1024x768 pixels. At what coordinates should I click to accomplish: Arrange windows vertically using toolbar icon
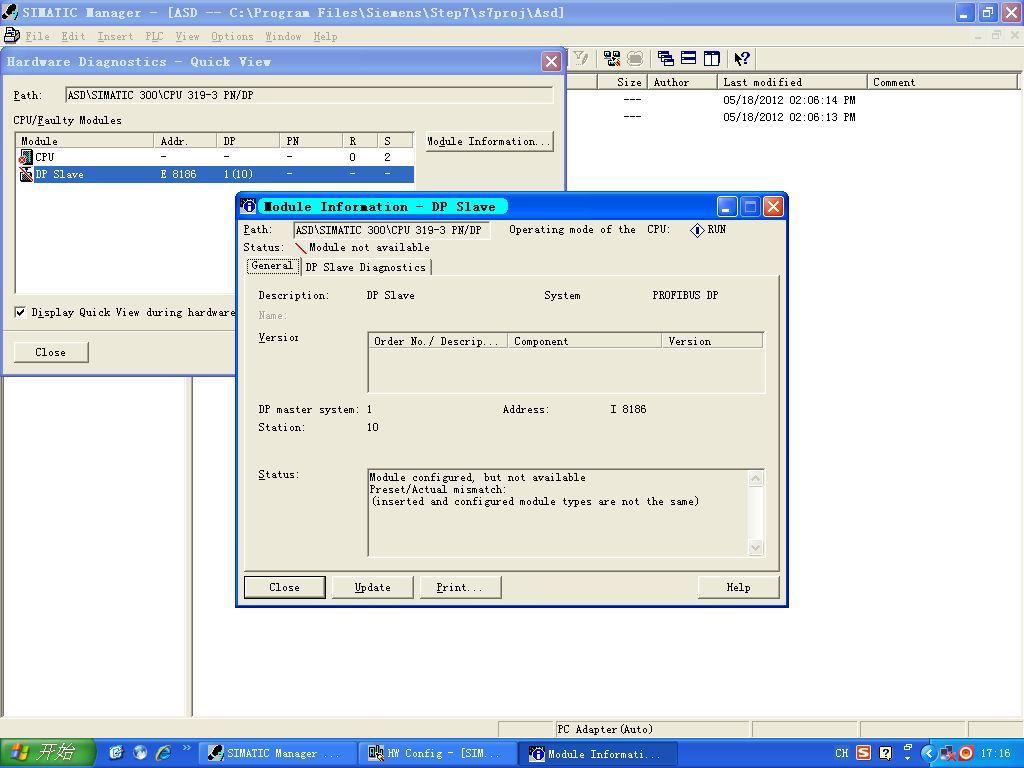[x=711, y=59]
